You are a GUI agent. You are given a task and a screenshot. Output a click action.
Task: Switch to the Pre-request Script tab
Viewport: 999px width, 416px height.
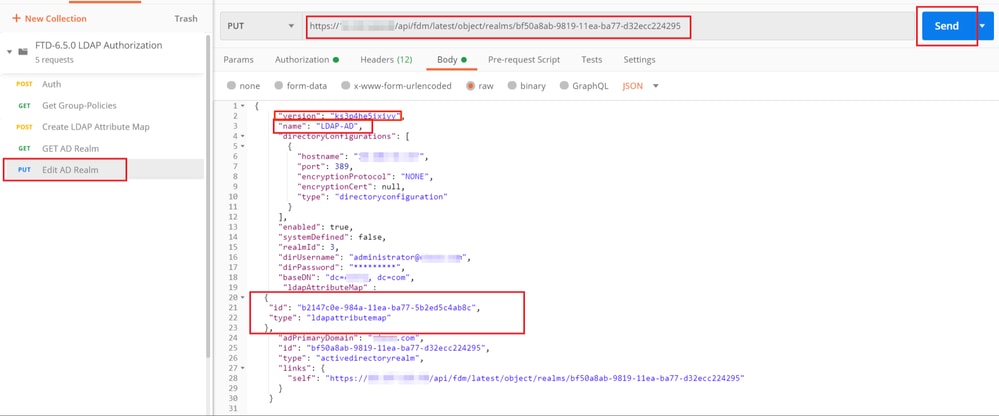click(x=524, y=60)
